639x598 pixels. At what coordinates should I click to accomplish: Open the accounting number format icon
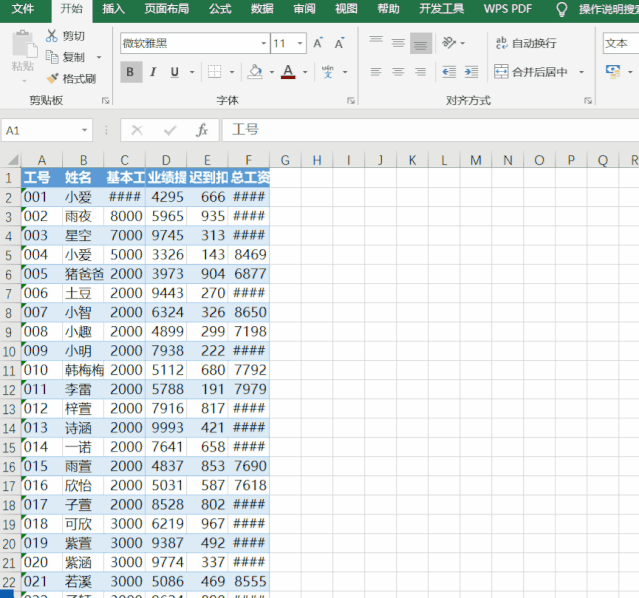[x=613, y=72]
